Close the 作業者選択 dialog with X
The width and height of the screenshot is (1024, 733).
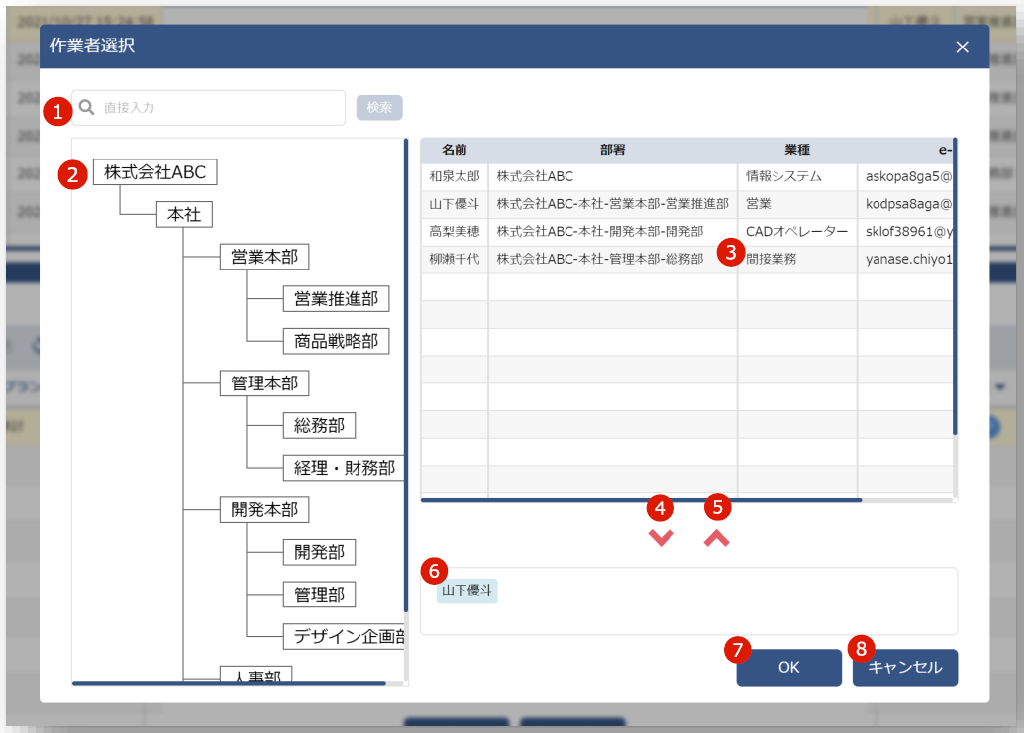coord(962,47)
